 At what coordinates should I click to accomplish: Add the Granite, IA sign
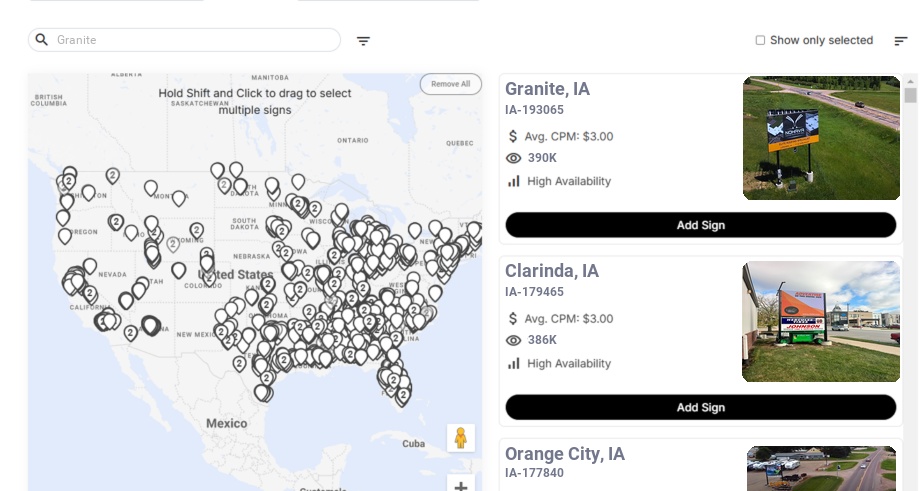click(x=700, y=225)
